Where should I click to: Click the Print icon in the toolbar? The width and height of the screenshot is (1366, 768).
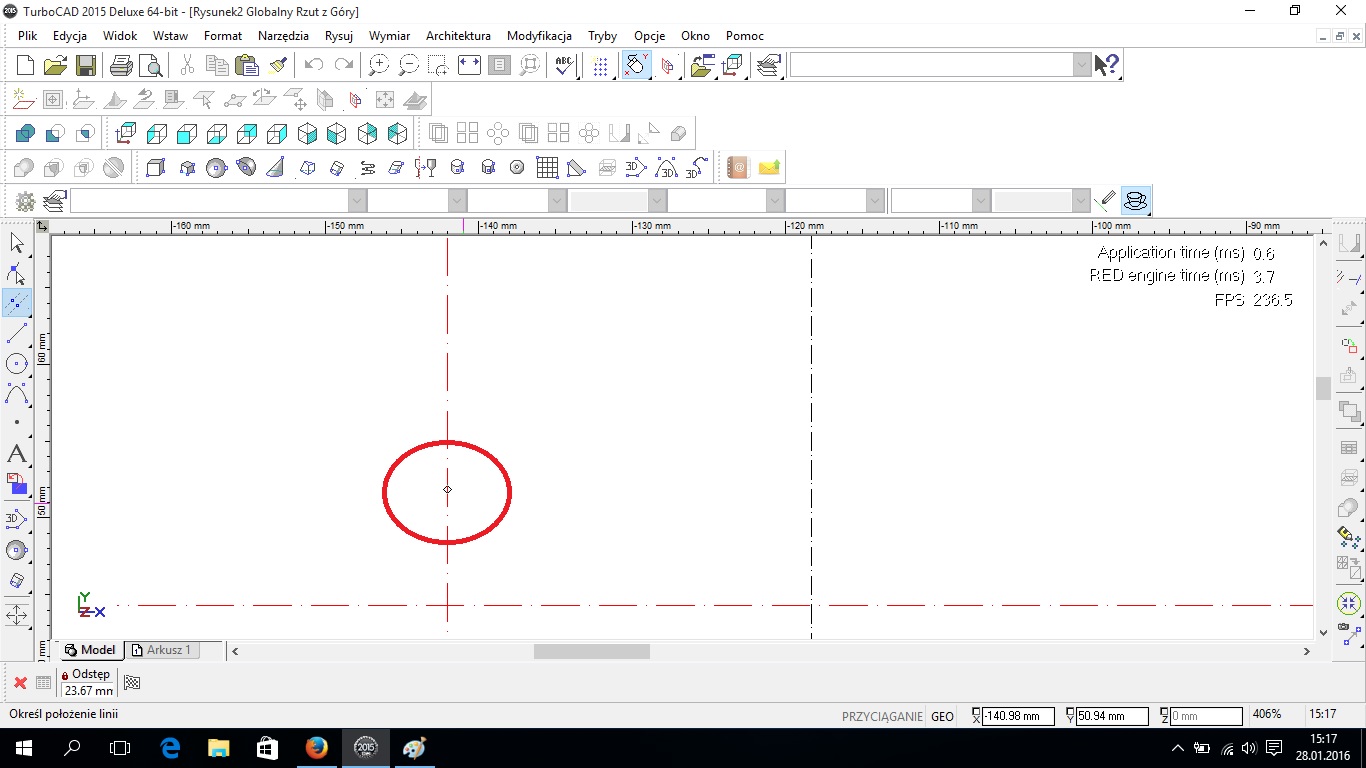(x=121, y=66)
